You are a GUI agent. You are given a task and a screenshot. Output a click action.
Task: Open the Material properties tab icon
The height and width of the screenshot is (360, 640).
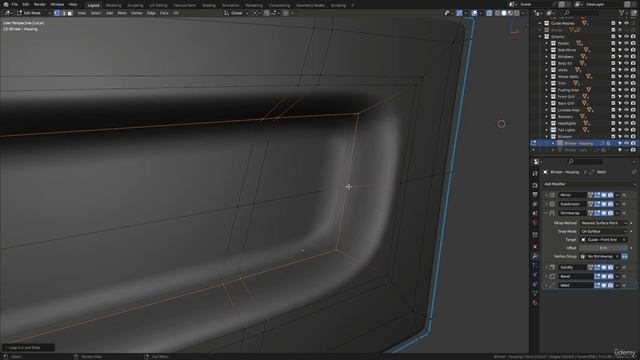(x=535, y=303)
